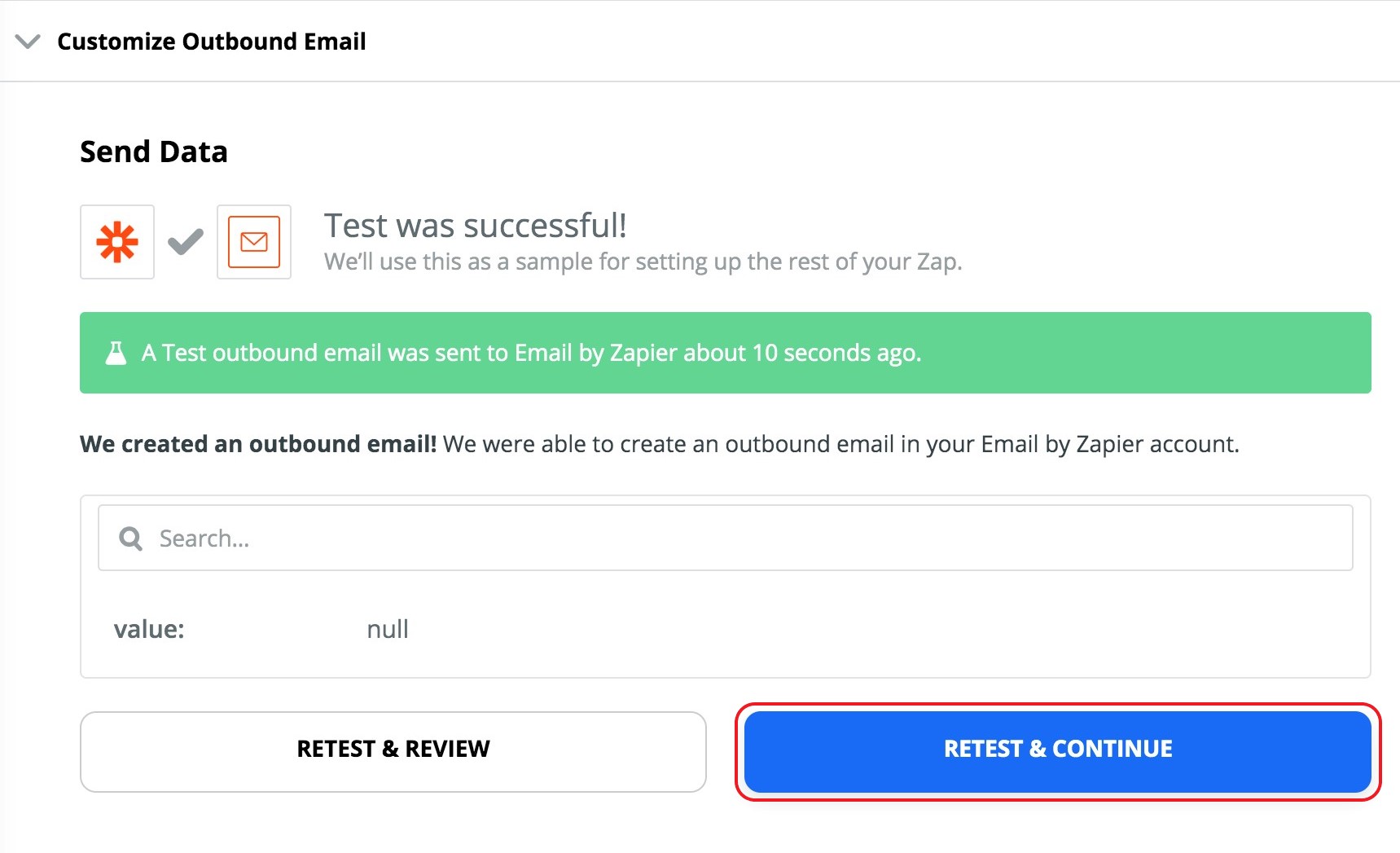
Task: Click the orange Zapier asterisk logo icon
Action: coord(117,242)
